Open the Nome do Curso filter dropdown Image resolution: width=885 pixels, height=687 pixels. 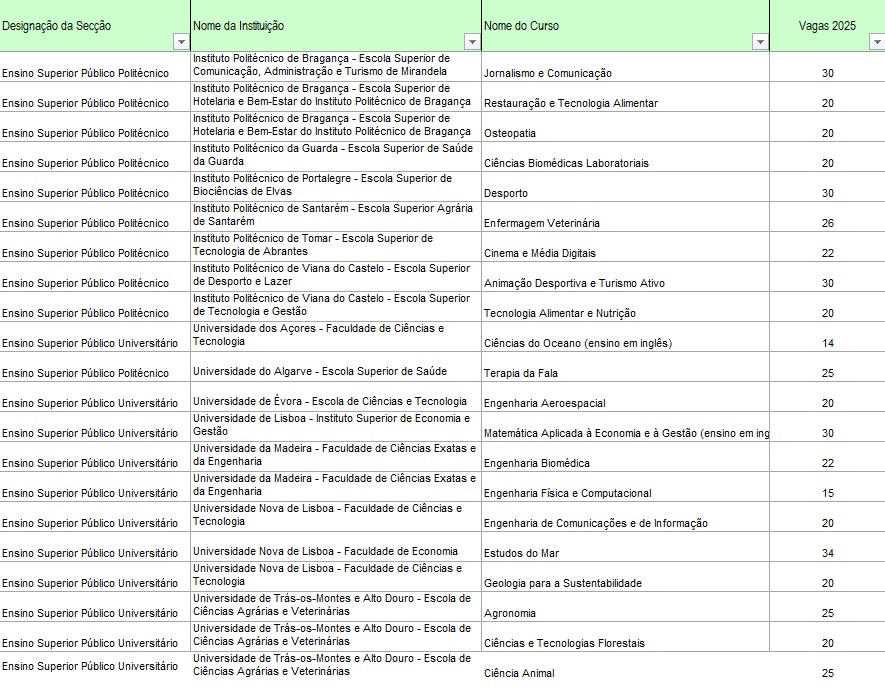(x=760, y=42)
